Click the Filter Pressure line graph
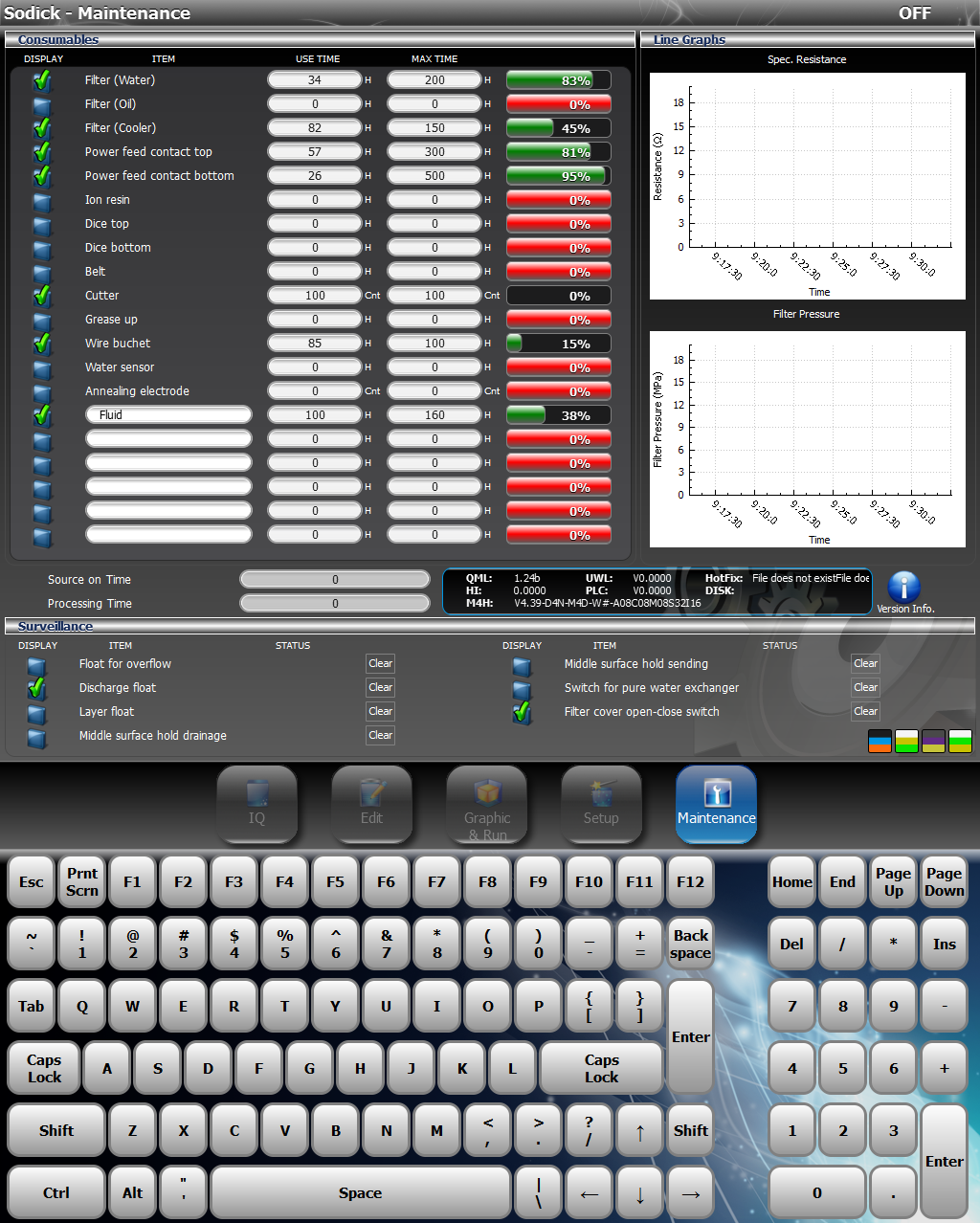980x1223 pixels. [807, 439]
